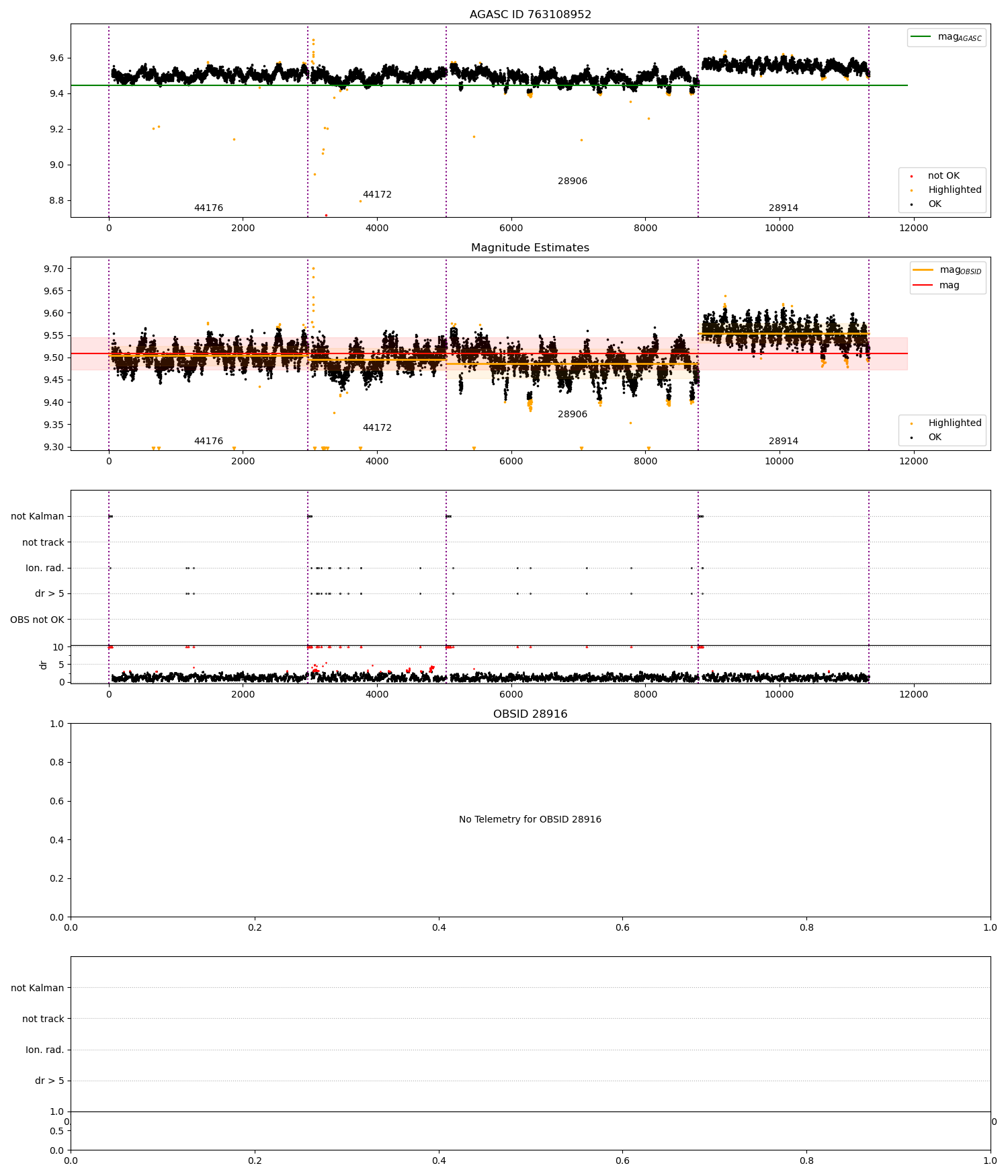The image size is (1008, 1176).
Task: Click the 'dr' y-axis label
Action: tap(44, 665)
